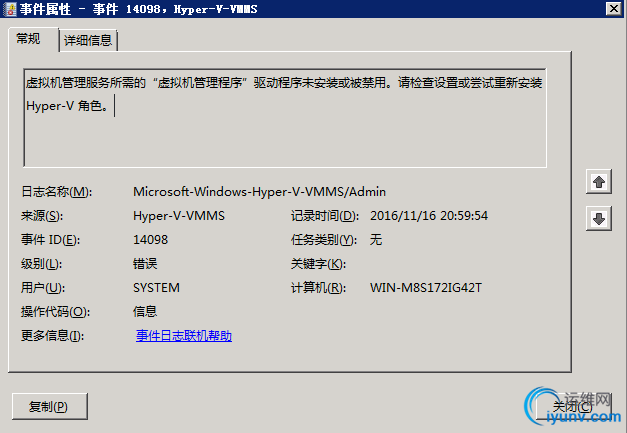Screen dimensions: 627x433
Task: Click the 关键字(K) label
Action: (318, 264)
